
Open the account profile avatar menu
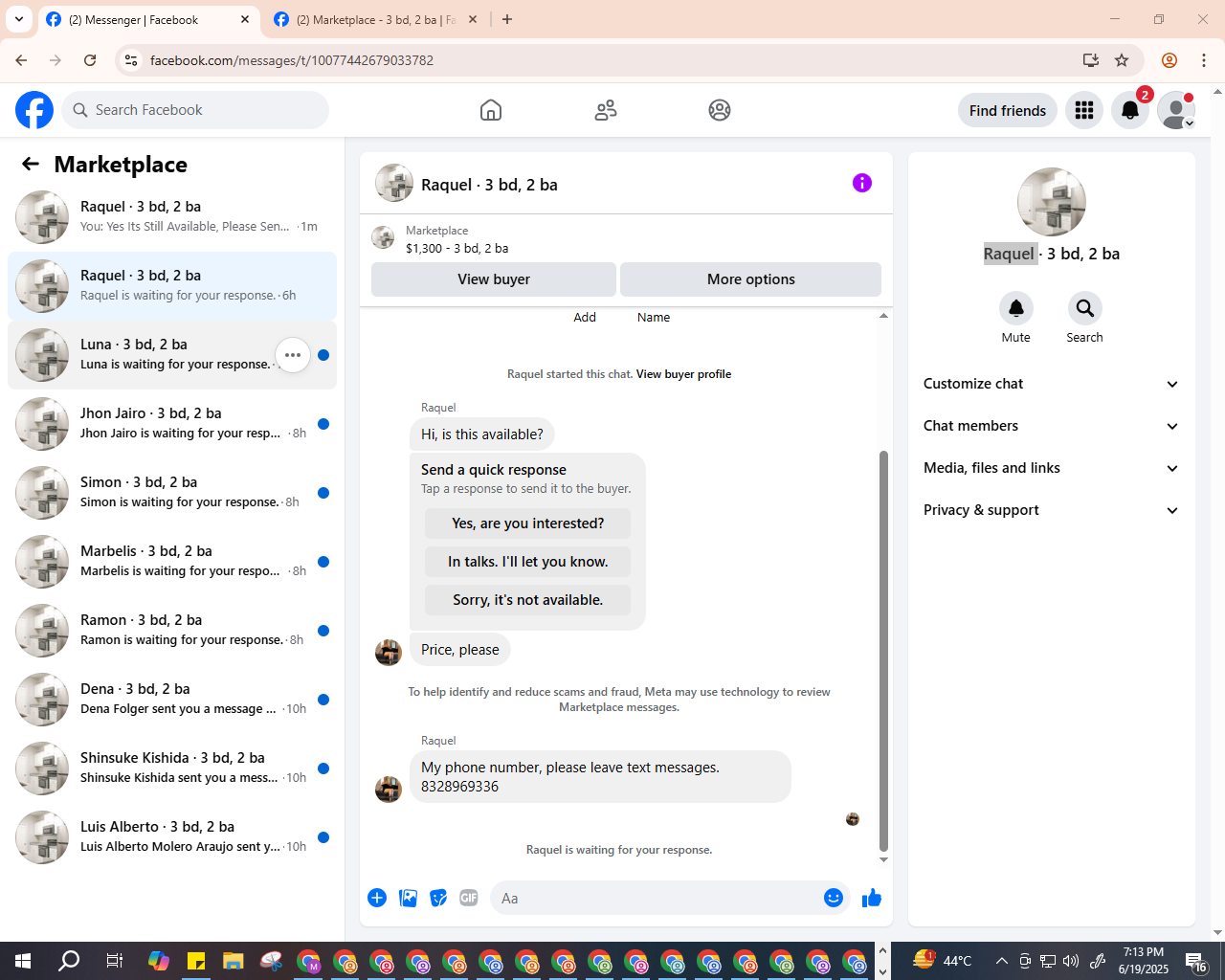click(x=1176, y=110)
